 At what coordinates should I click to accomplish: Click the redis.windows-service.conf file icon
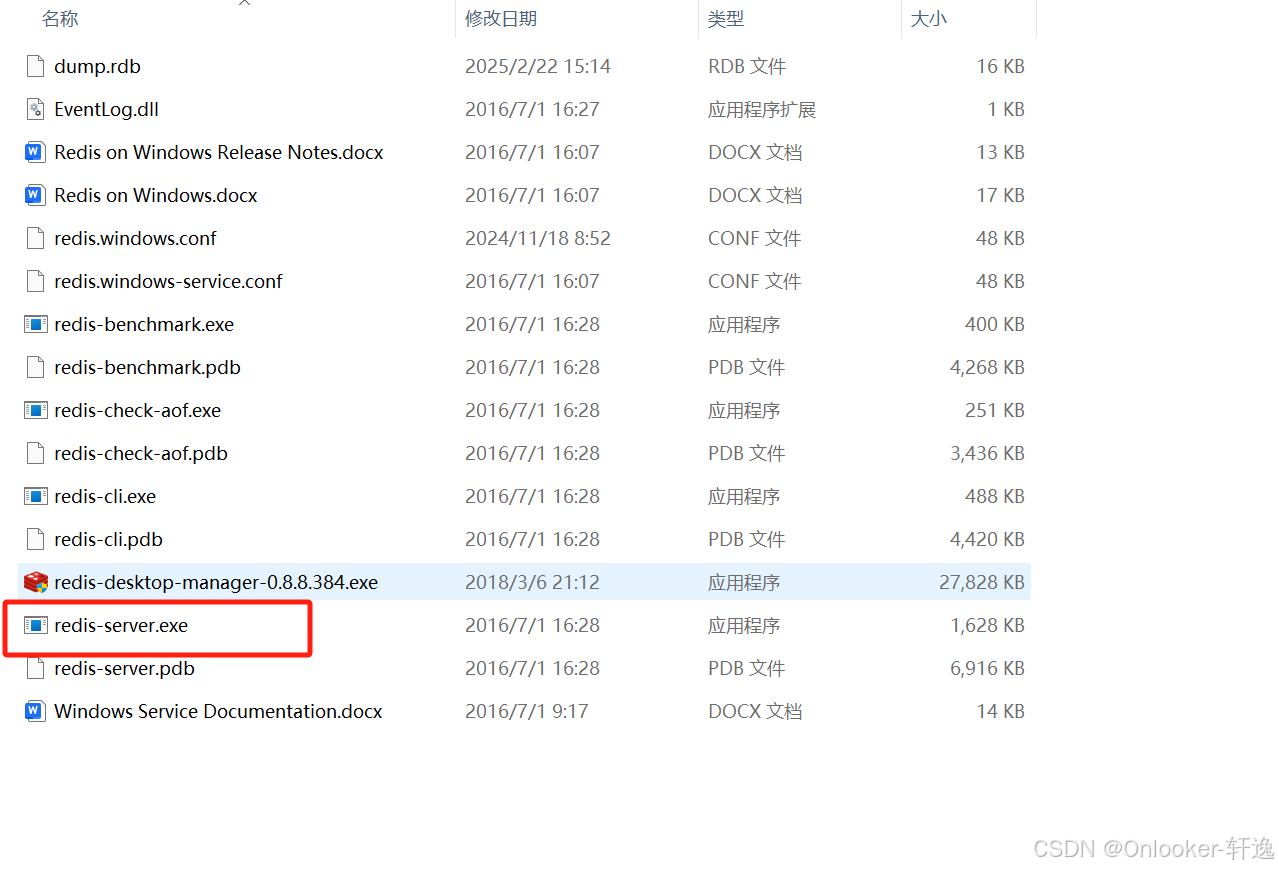coord(35,282)
